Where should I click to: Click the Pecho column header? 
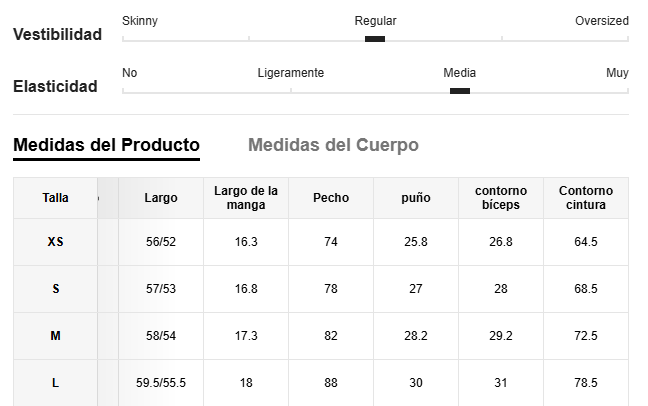pyautogui.click(x=331, y=198)
